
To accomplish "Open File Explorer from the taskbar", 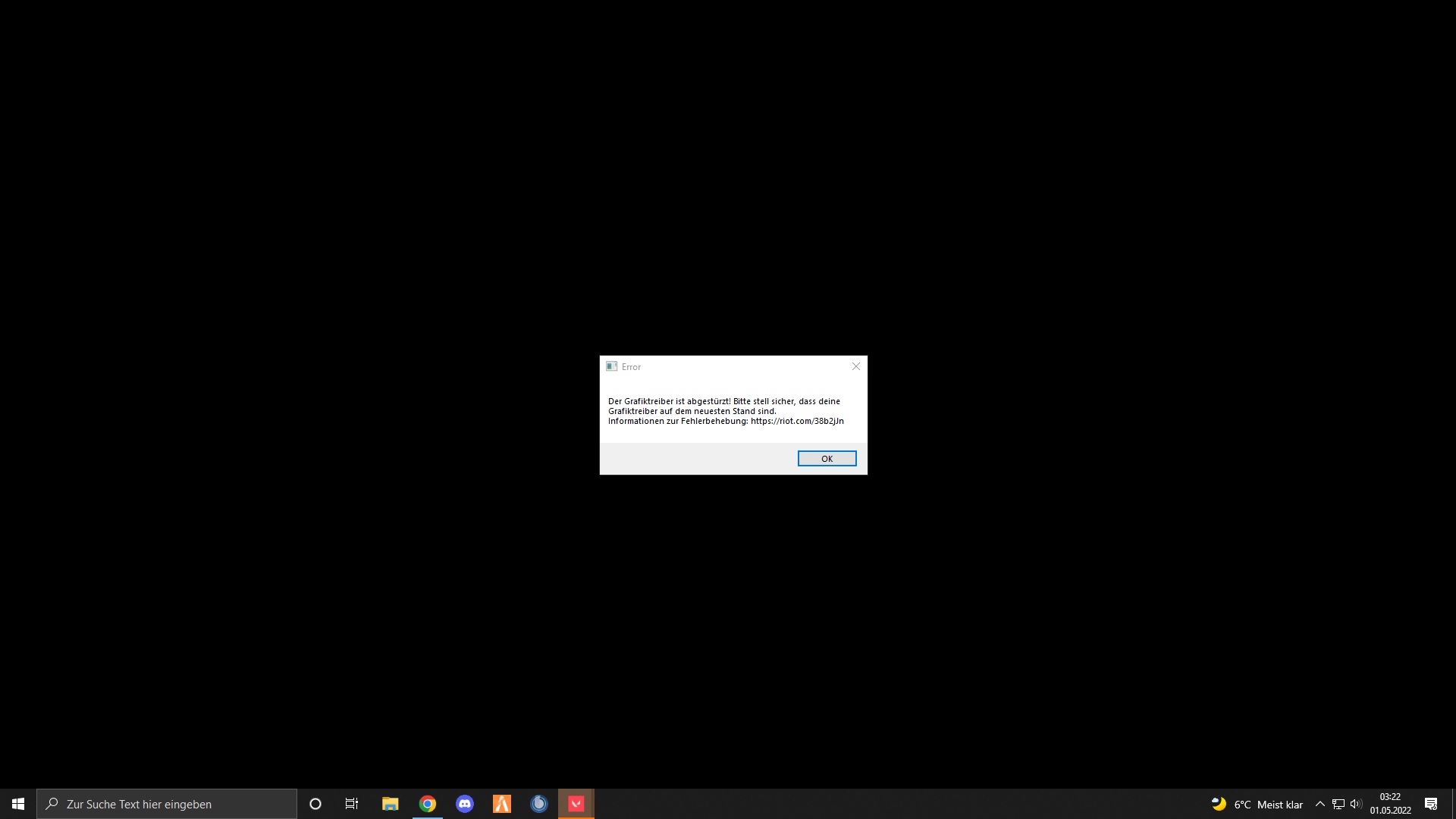I will (x=390, y=804).
